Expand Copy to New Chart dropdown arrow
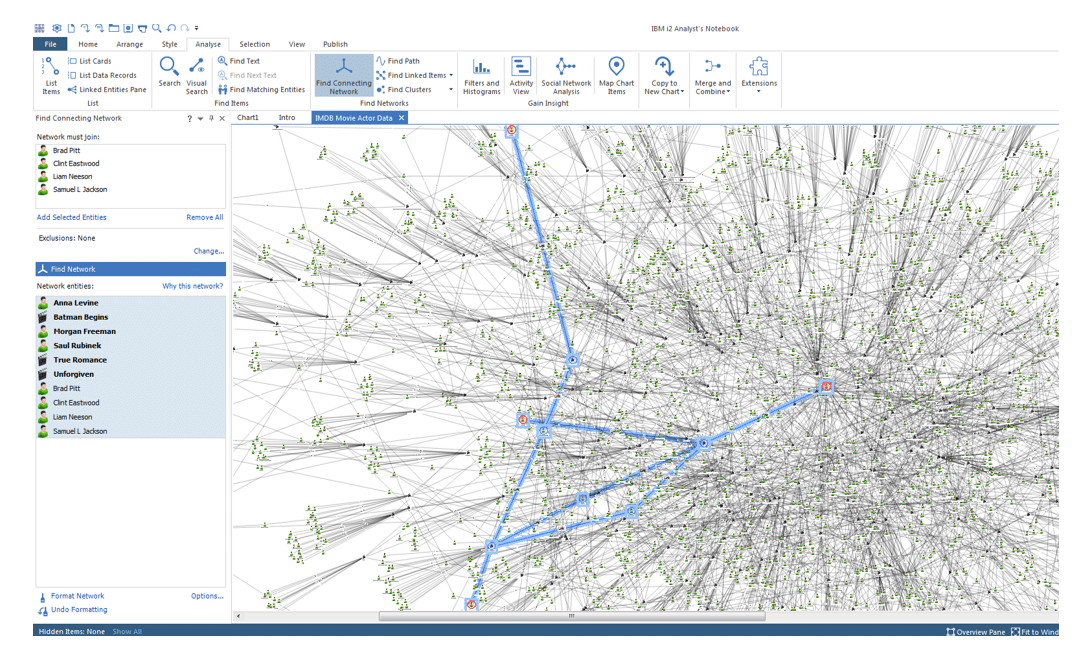1087x655 pixels. point(682,91)
